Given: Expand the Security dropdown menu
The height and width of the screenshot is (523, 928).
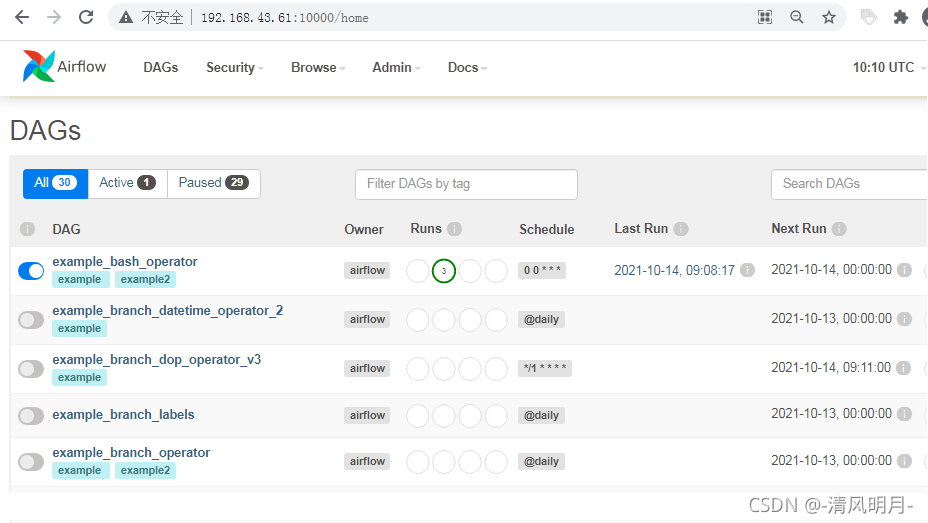Looking at the screenshot, I should pos(234,67).
